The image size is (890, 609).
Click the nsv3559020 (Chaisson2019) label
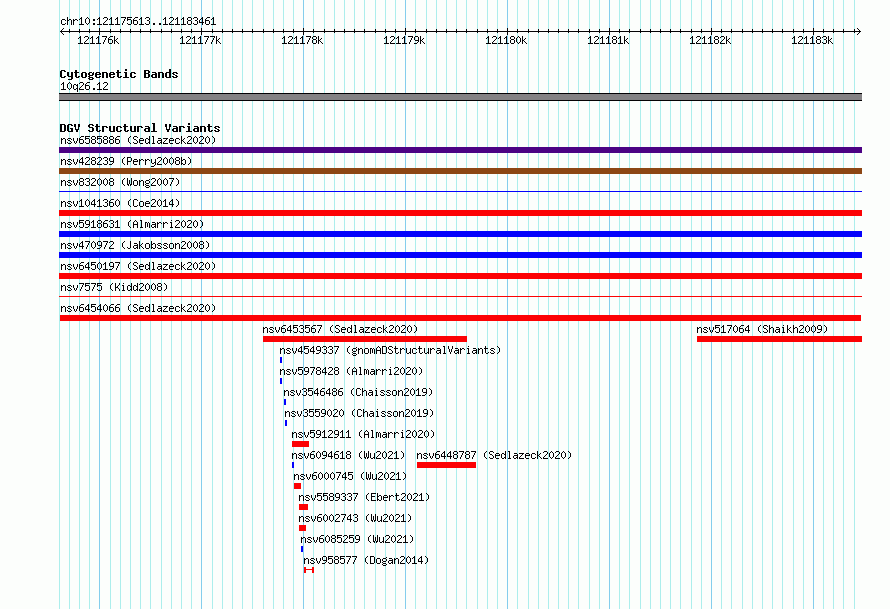[x=359, y=413]
